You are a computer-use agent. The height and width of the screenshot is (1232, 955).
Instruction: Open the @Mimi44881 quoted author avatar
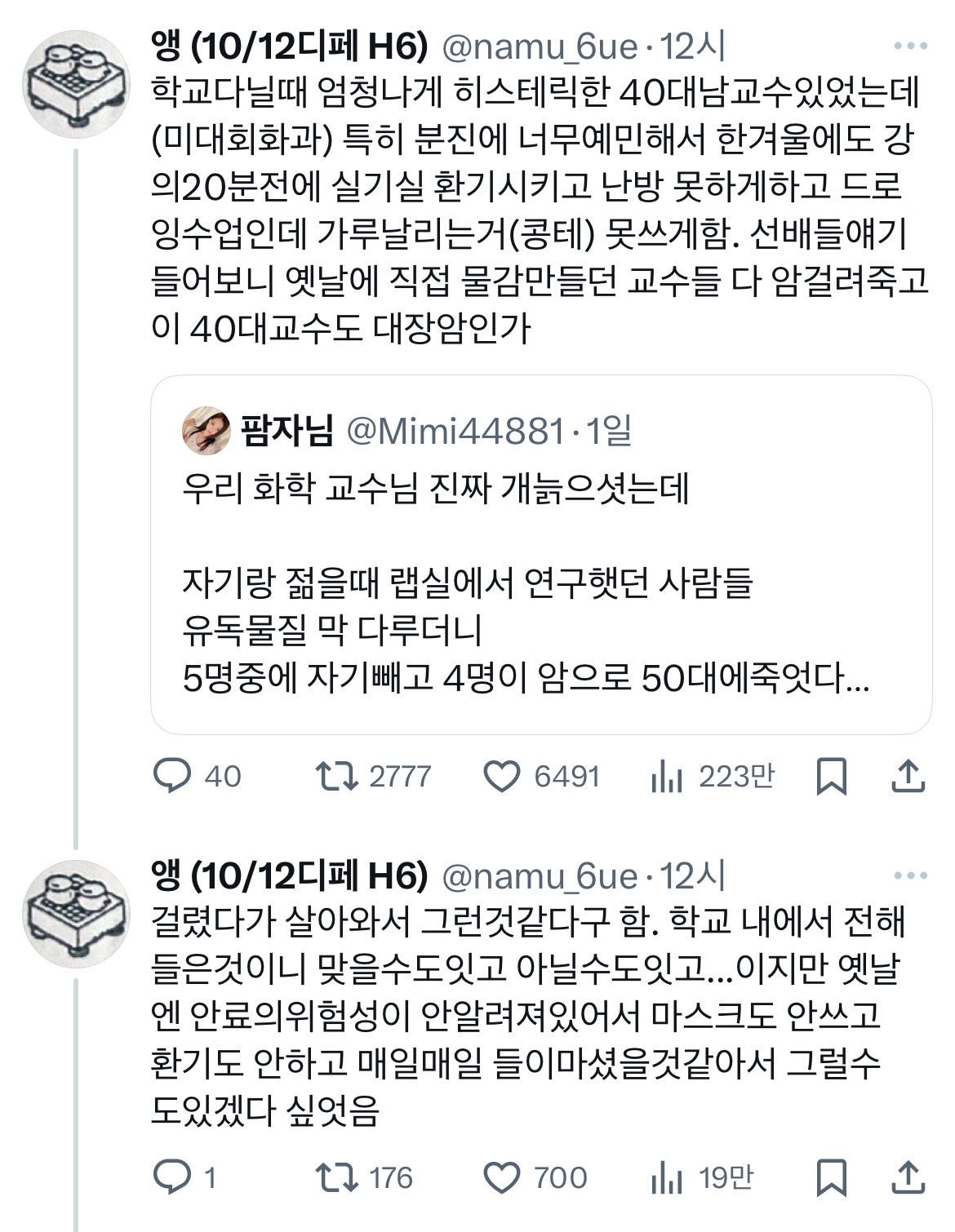206,430
